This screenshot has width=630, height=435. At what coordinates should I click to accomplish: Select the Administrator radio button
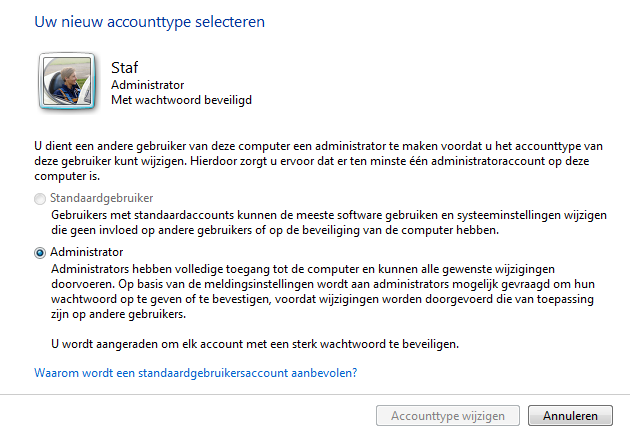click(x=40, y=253)
